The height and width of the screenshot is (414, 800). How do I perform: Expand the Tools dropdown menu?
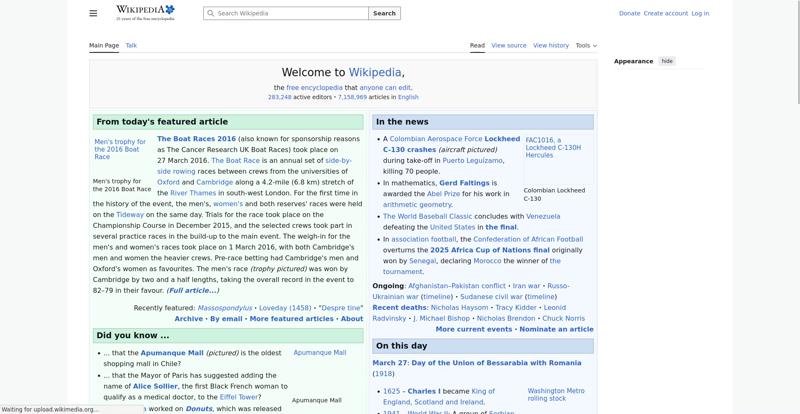pos(586,45)
